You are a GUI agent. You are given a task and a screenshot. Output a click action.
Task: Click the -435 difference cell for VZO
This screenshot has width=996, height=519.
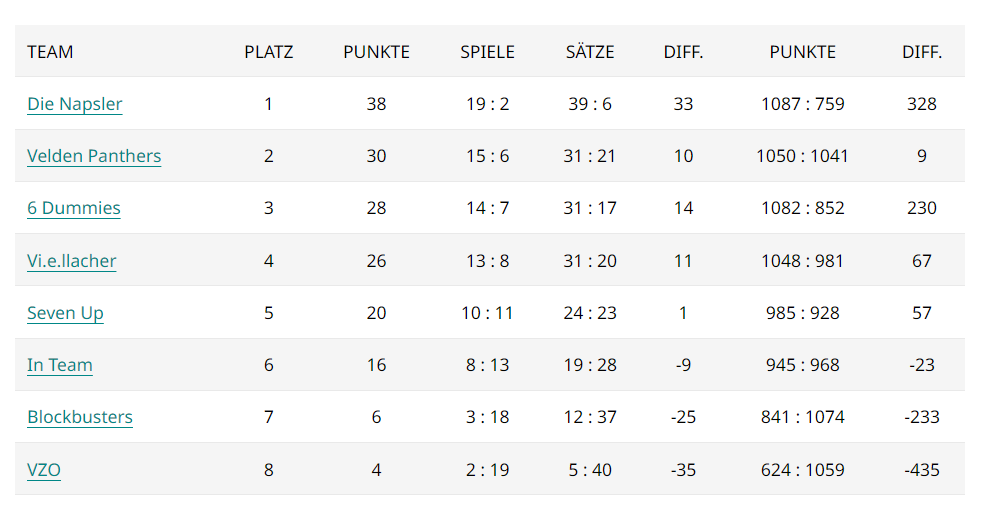[922, 470]
